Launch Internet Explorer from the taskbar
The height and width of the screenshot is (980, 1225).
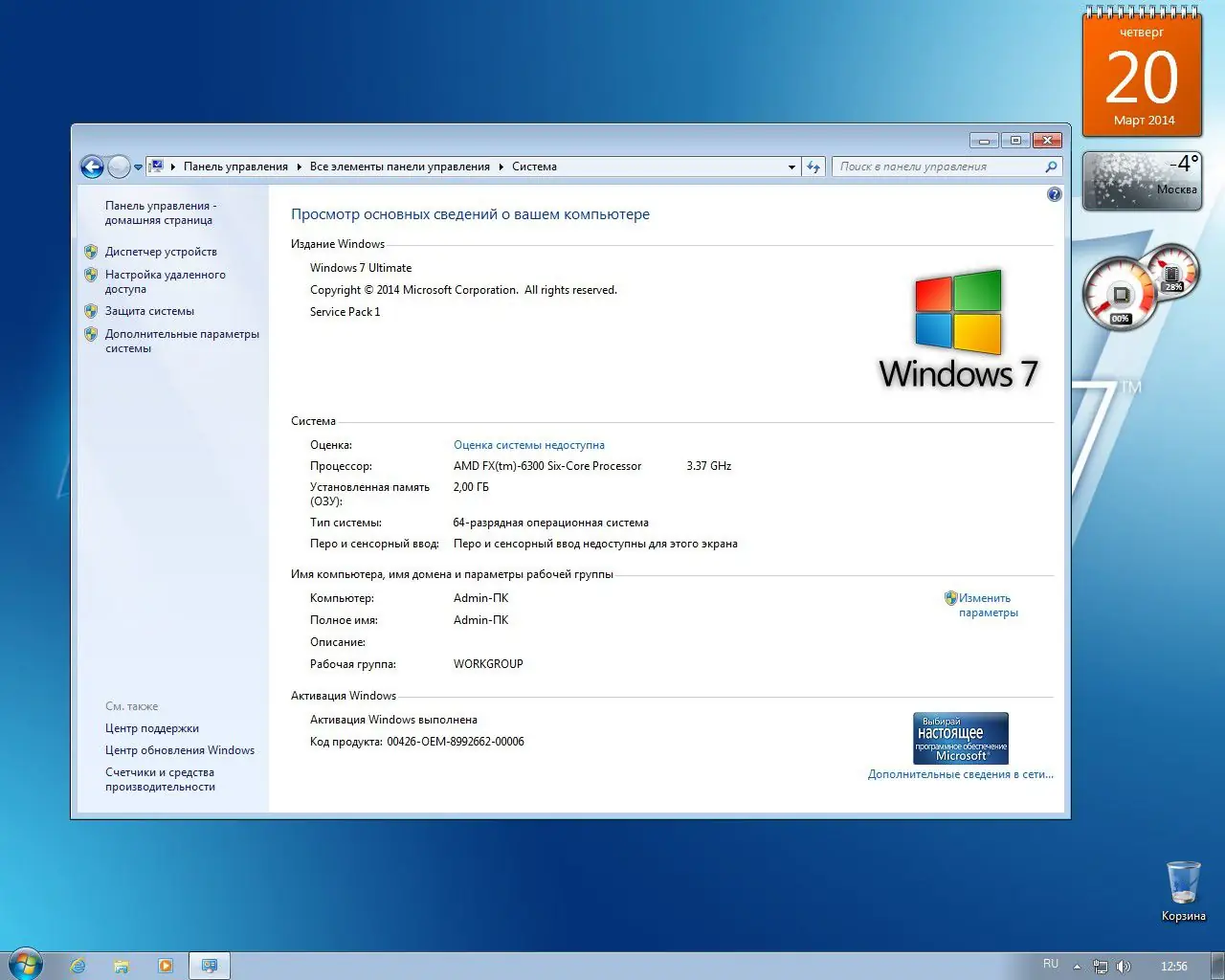click(78, 966)
